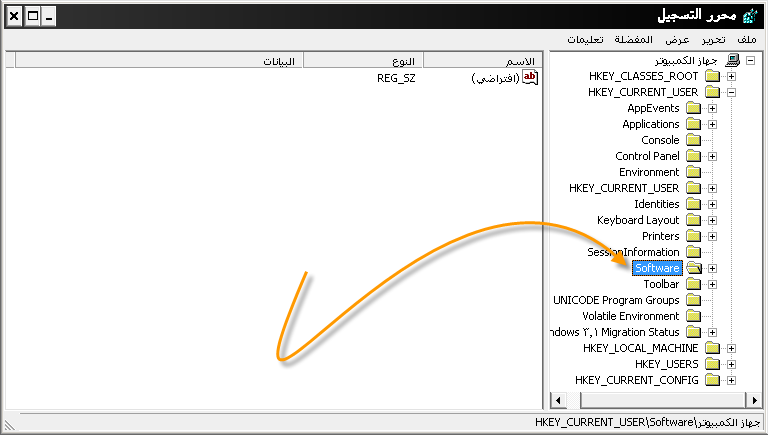The height and width of the screenshot is (435, 768).
Task: Click the status bar registry path
Action: (x=647, y=422)
